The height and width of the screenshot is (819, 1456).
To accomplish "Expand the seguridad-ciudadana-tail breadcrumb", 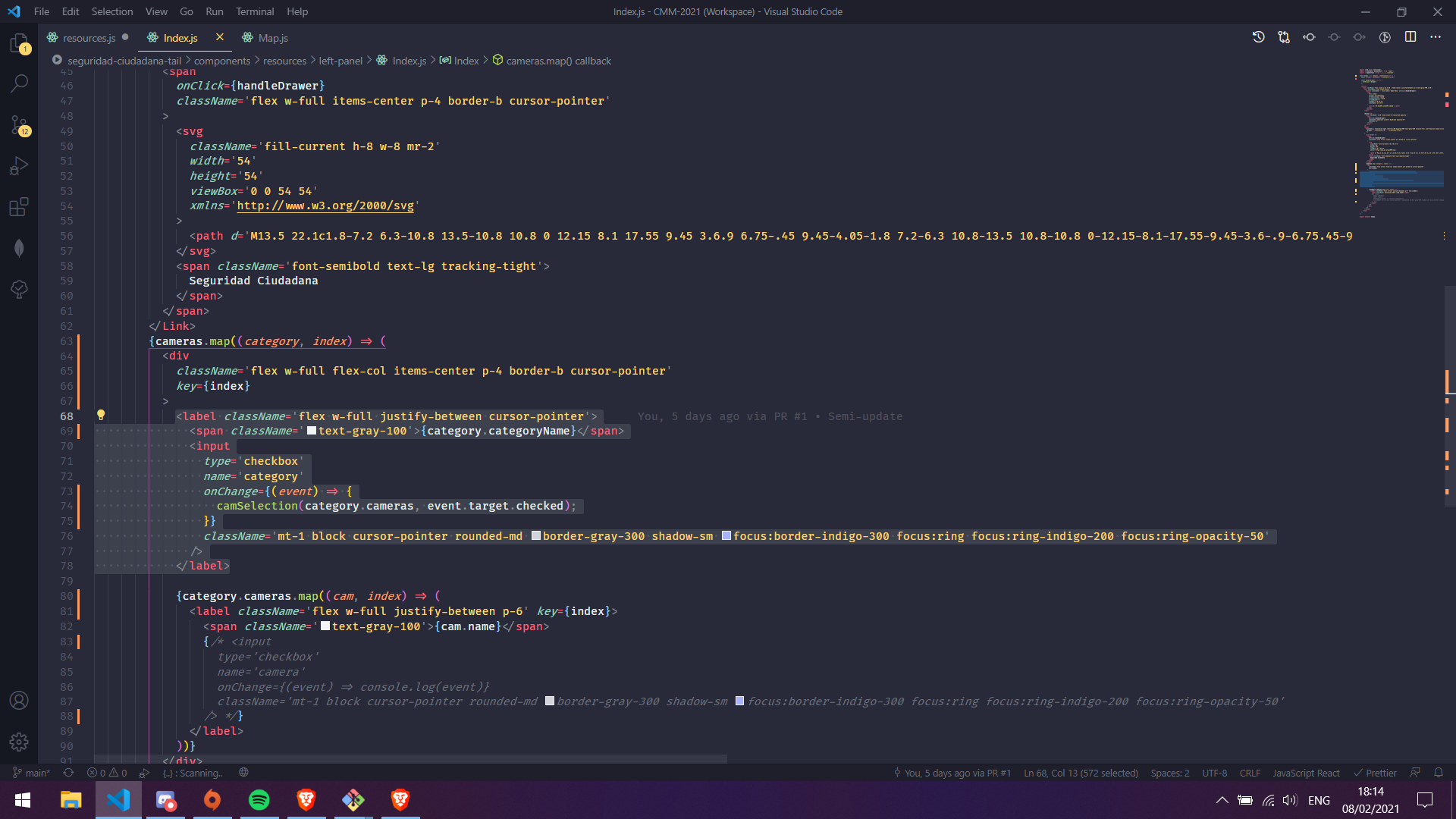I will [x=124, y=61].
